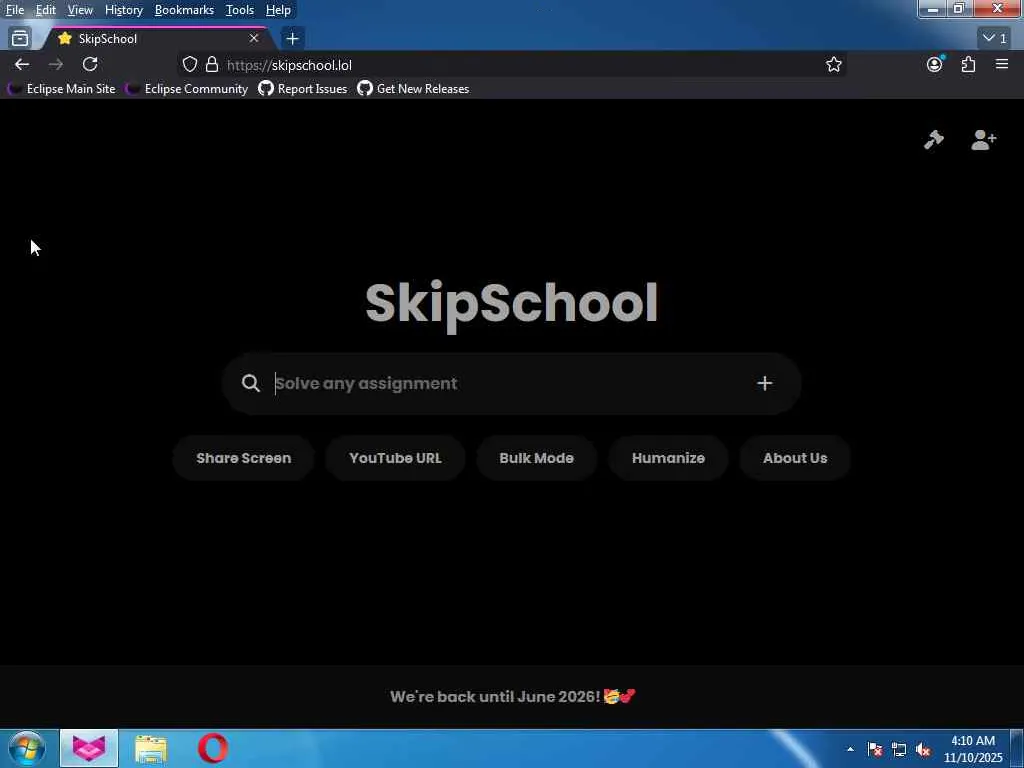Open the Bookmarks menu
The height and width of the screenshot is (768, 1024).
click(x=184, y=10)
